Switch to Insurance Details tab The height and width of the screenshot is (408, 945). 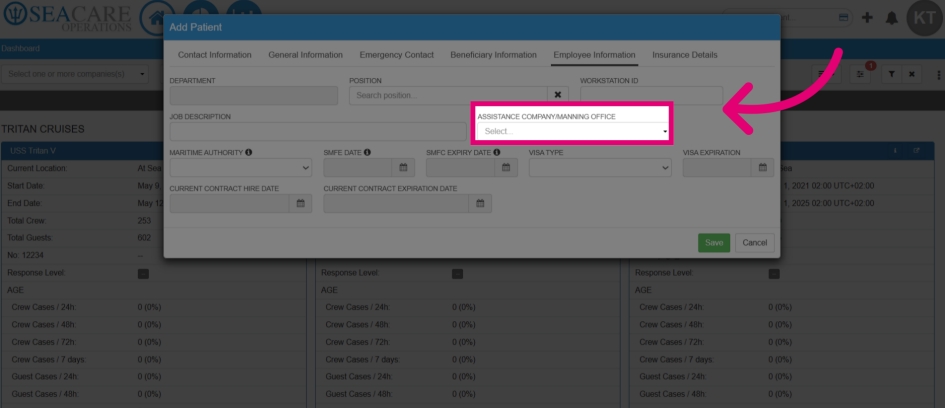[x=685, y=55]
